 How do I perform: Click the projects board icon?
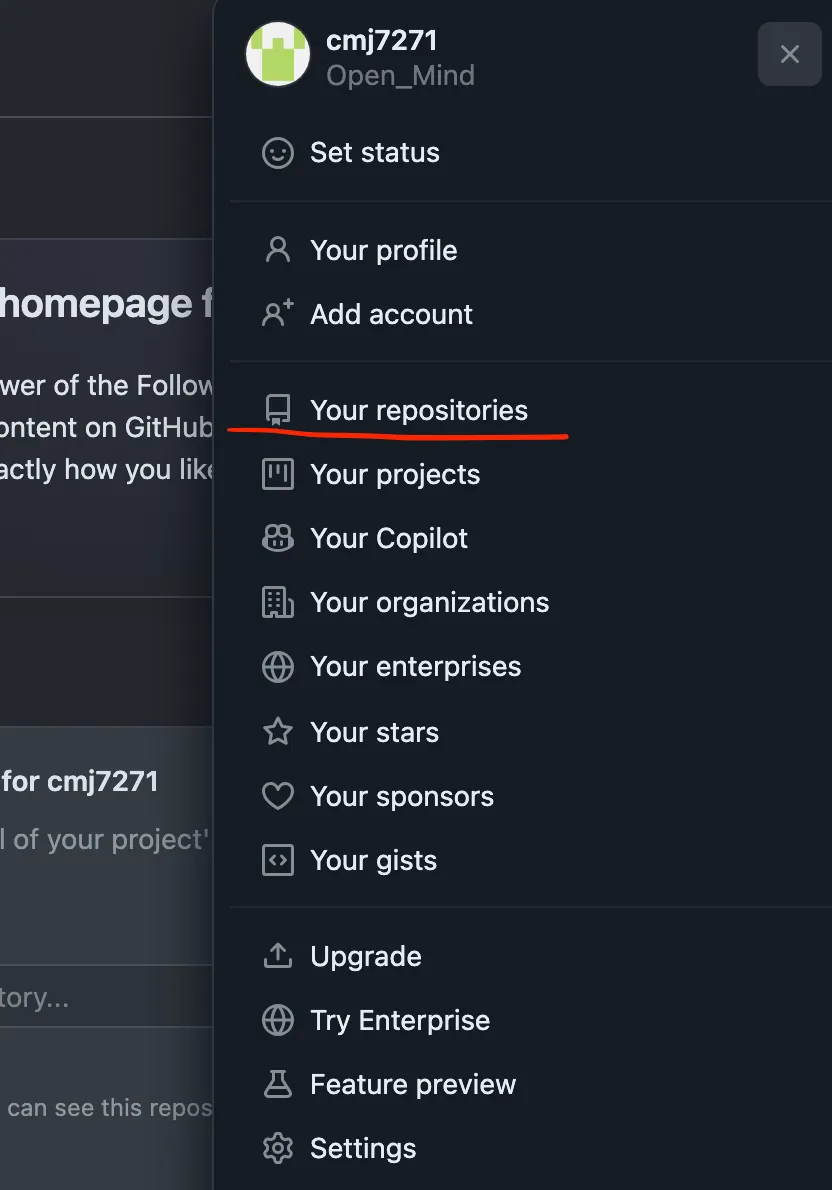(277, 474)
